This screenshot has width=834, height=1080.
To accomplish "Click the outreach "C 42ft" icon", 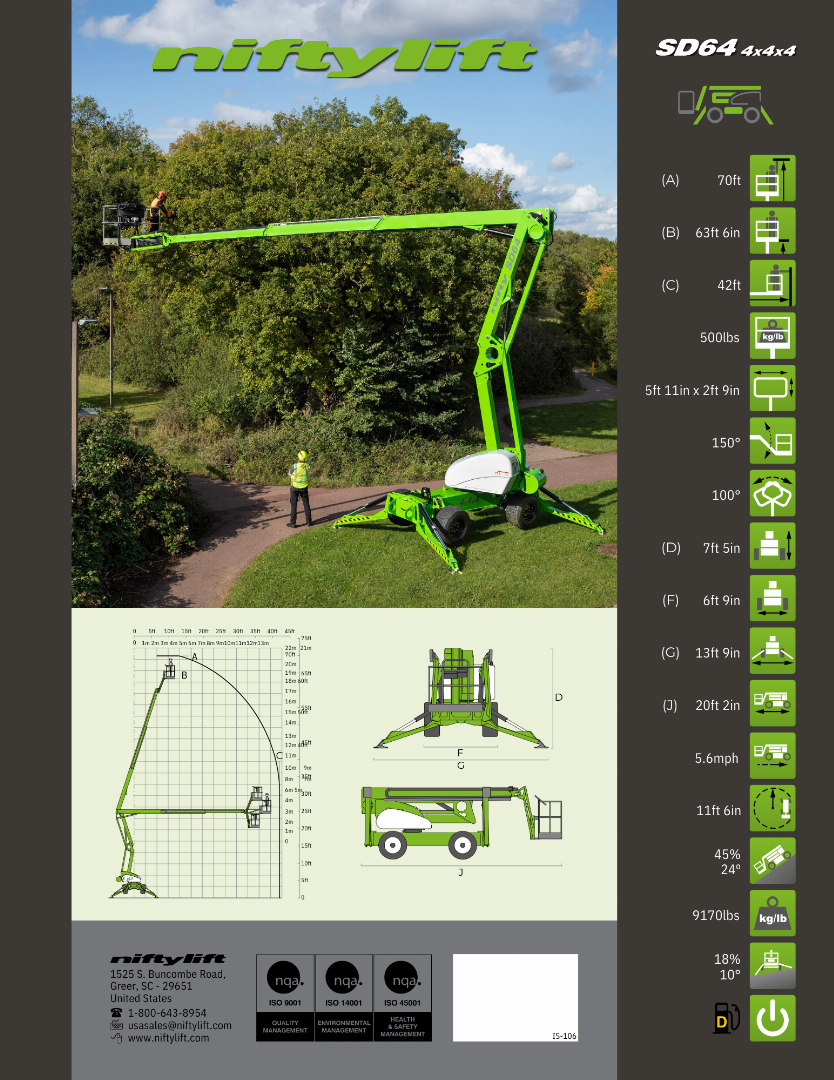I will (x=771, y=284).
